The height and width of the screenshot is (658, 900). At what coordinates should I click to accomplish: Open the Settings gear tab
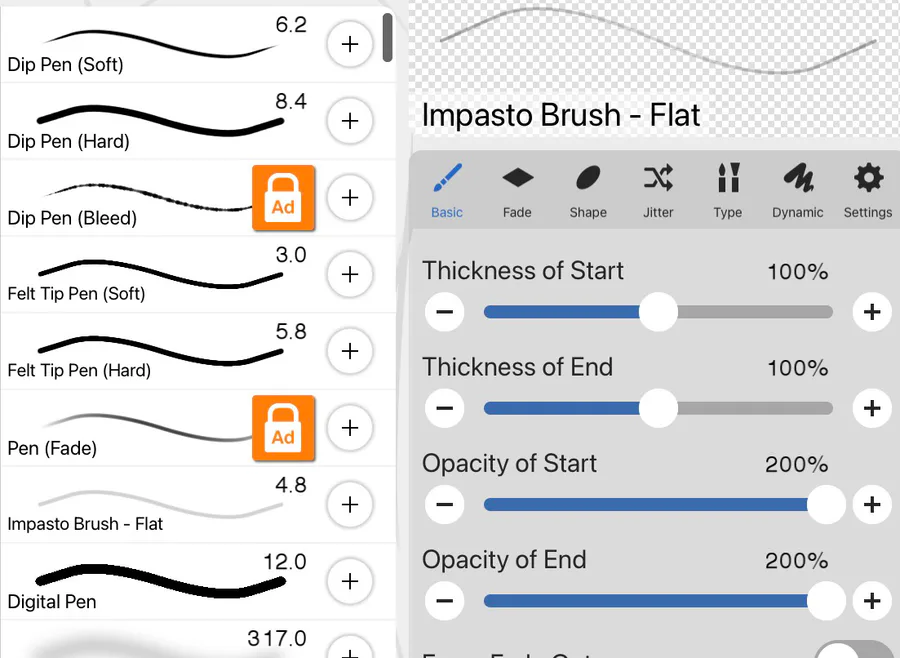(x=867, y=190)
